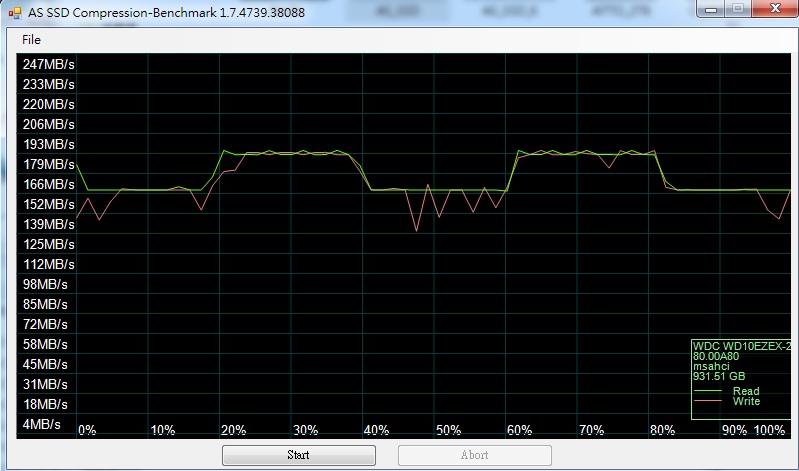
Task: Click the 50% x-axis label
Action: coord(448,430)
